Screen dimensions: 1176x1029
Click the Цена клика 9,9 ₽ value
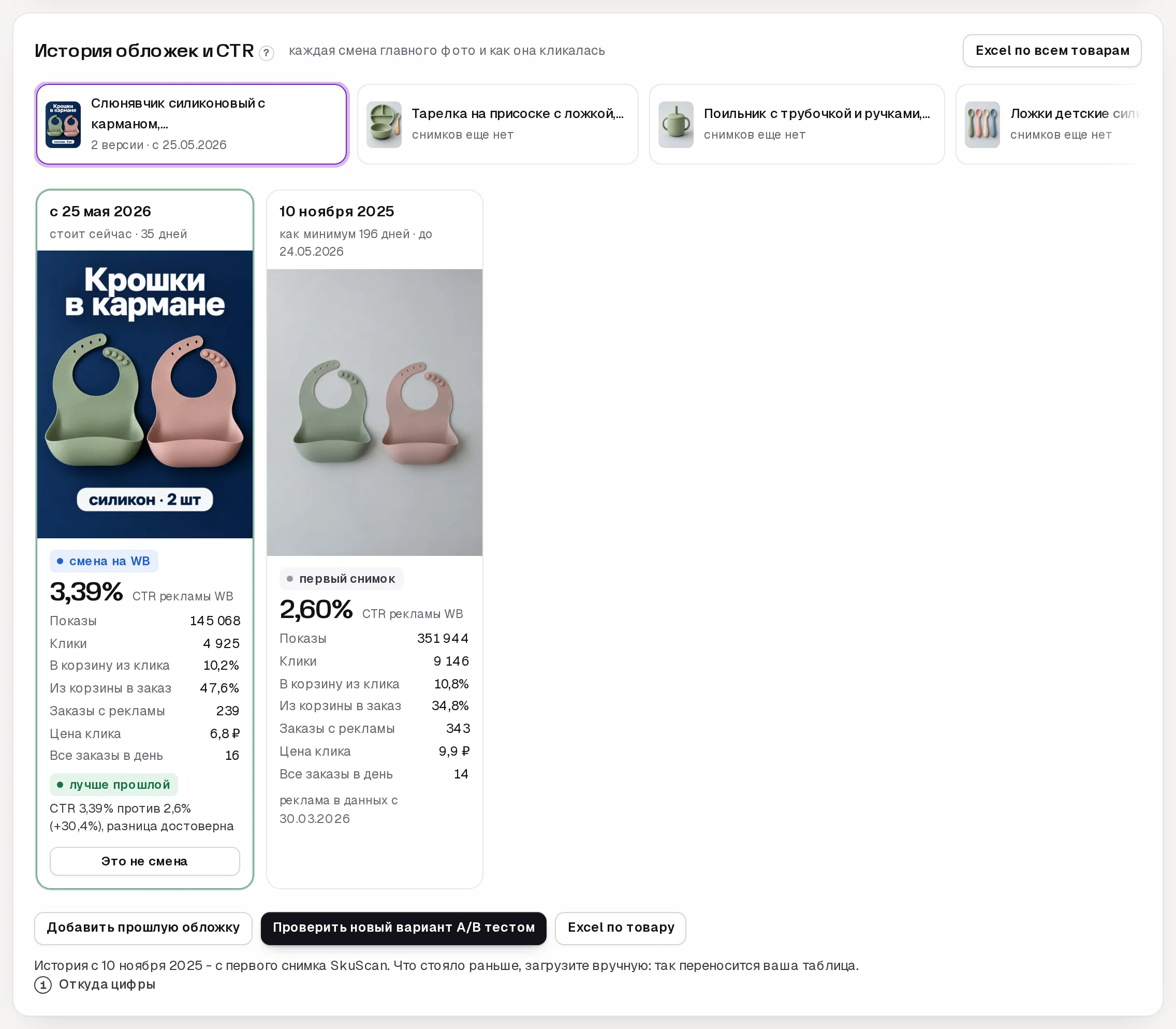[454, 752]
